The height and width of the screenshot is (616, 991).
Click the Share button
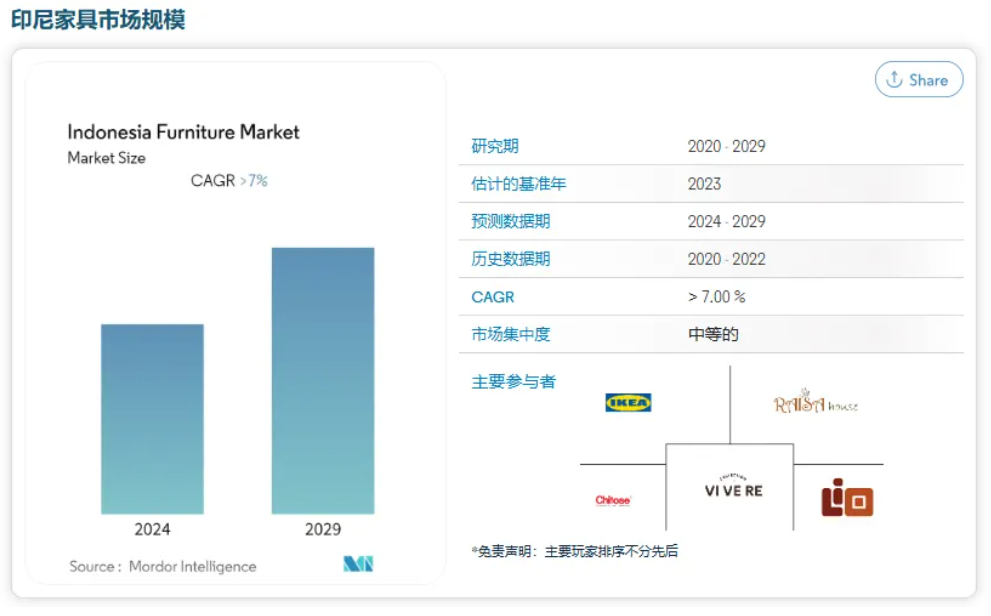click(x=918, y=80)
